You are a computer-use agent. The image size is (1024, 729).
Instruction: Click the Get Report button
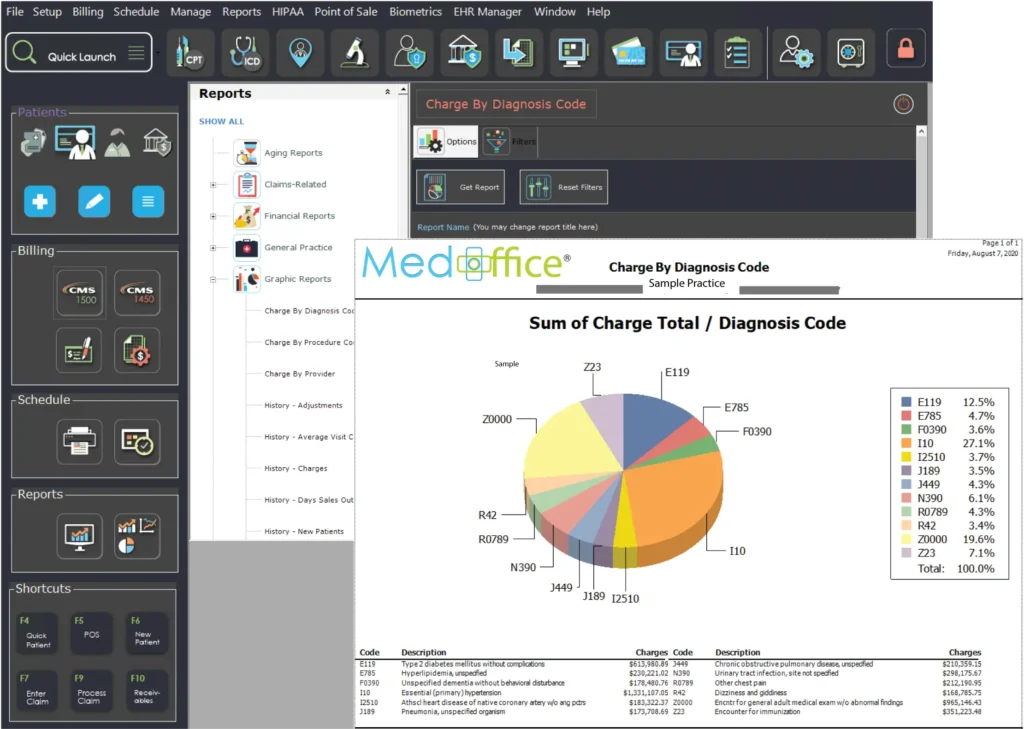pyautogui.click(x=461, y=187)
